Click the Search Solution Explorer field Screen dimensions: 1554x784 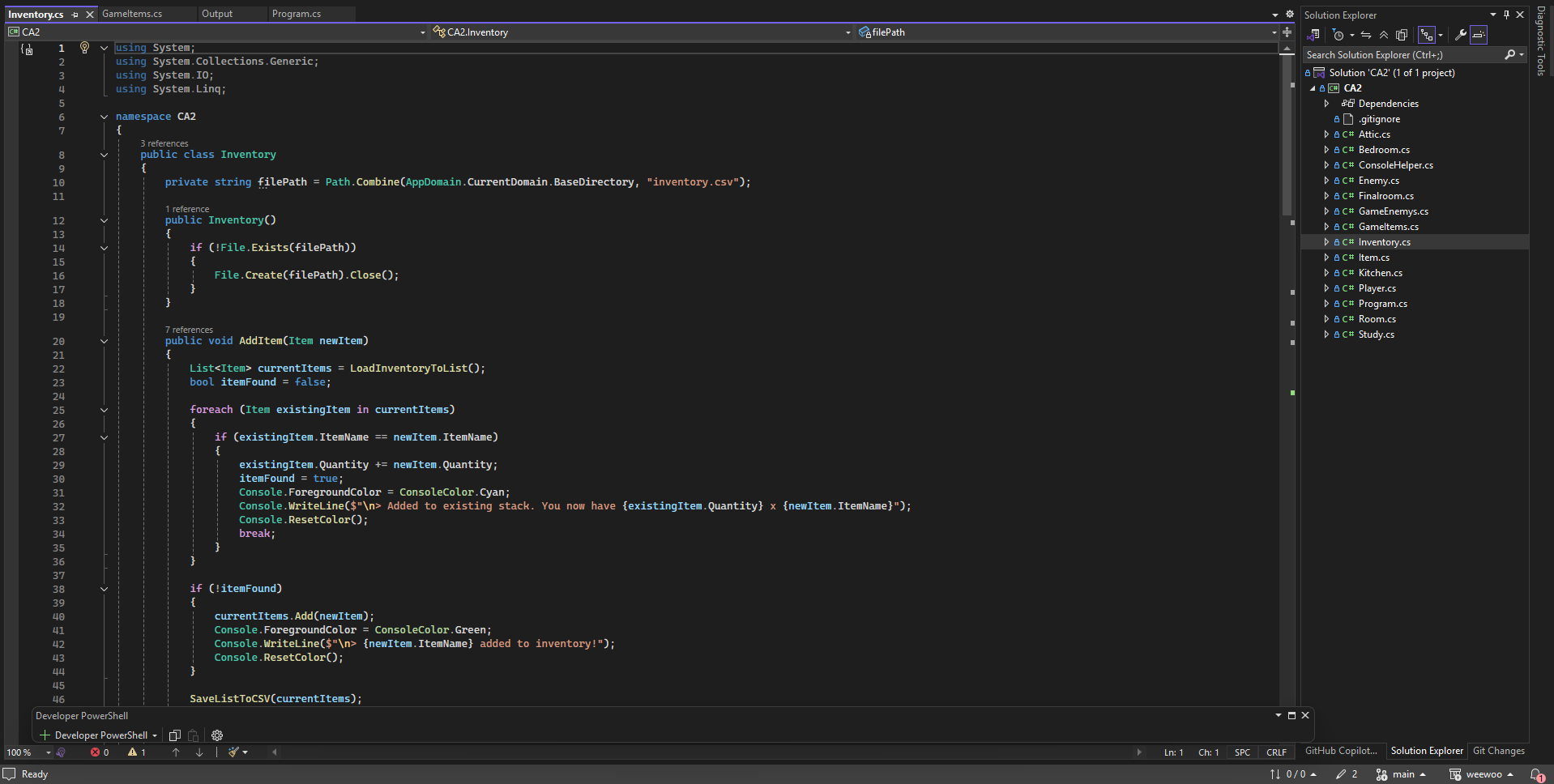[x=1402, y=55]
